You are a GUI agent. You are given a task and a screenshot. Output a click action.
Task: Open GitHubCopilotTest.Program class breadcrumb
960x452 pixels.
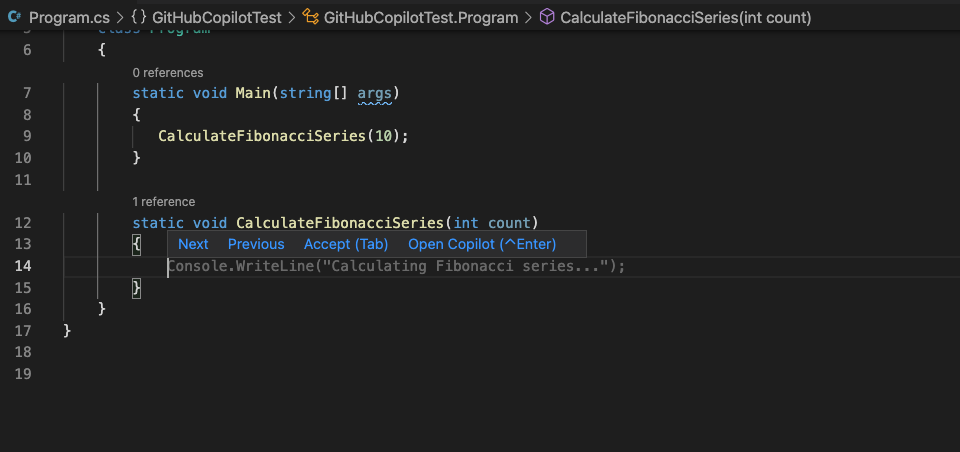(x=421, y=18)
